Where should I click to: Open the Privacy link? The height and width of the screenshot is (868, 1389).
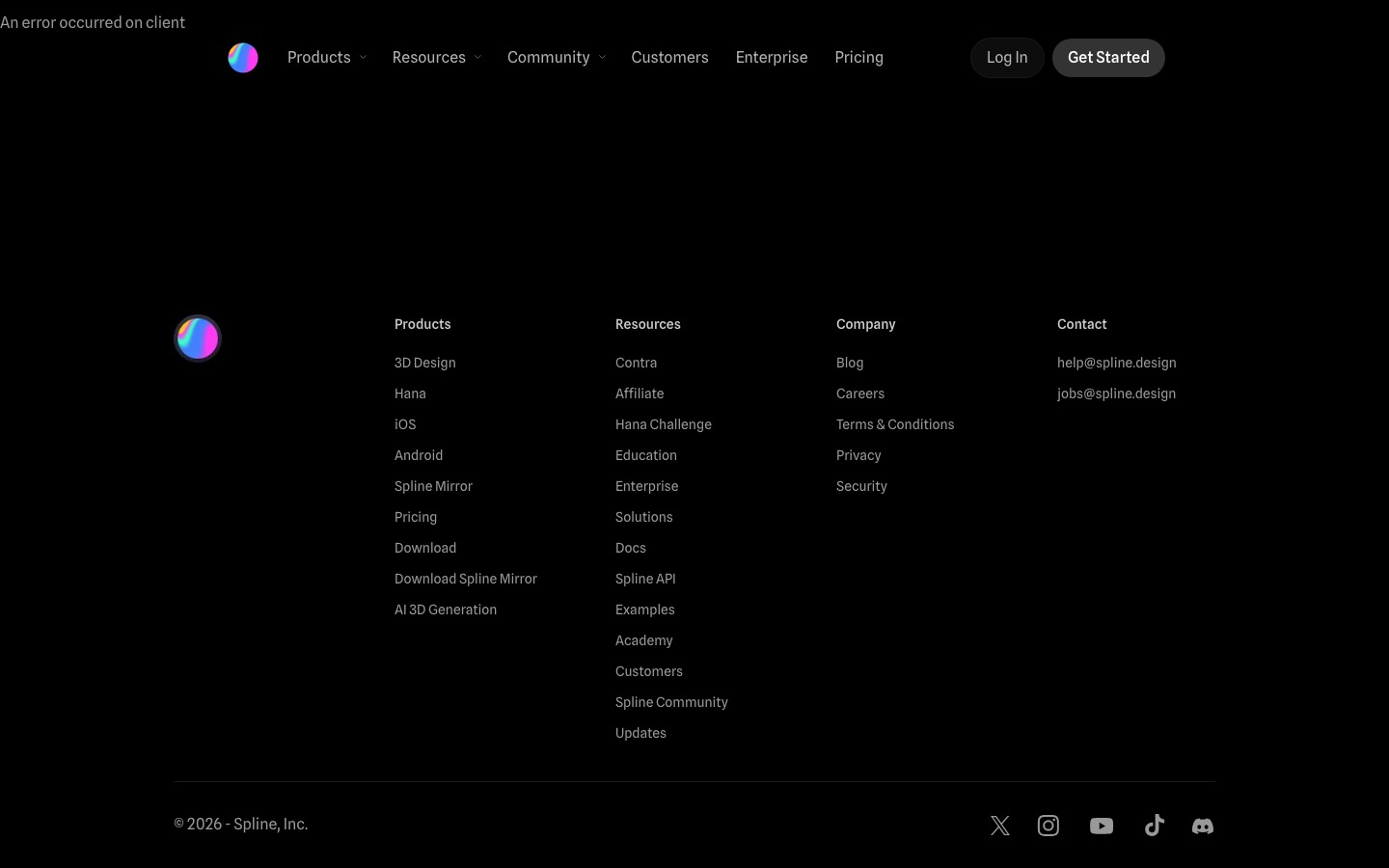(x=859, y=455)
